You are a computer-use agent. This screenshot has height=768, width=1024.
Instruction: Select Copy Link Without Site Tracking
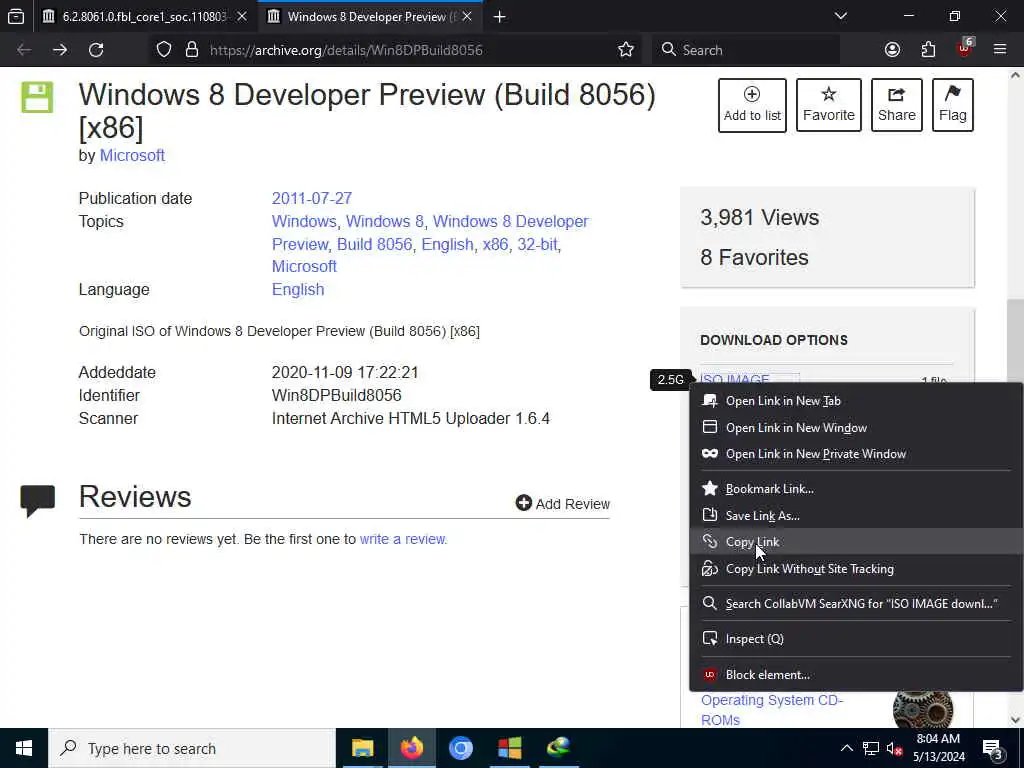856,569
